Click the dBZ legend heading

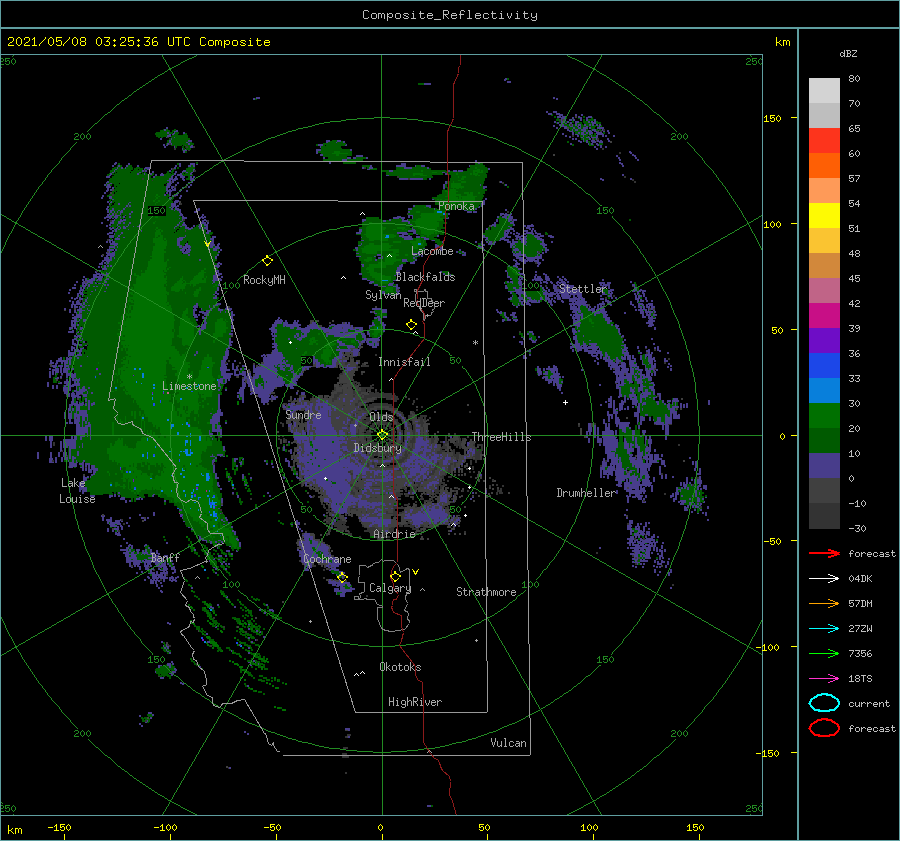[x=848, y=53]
